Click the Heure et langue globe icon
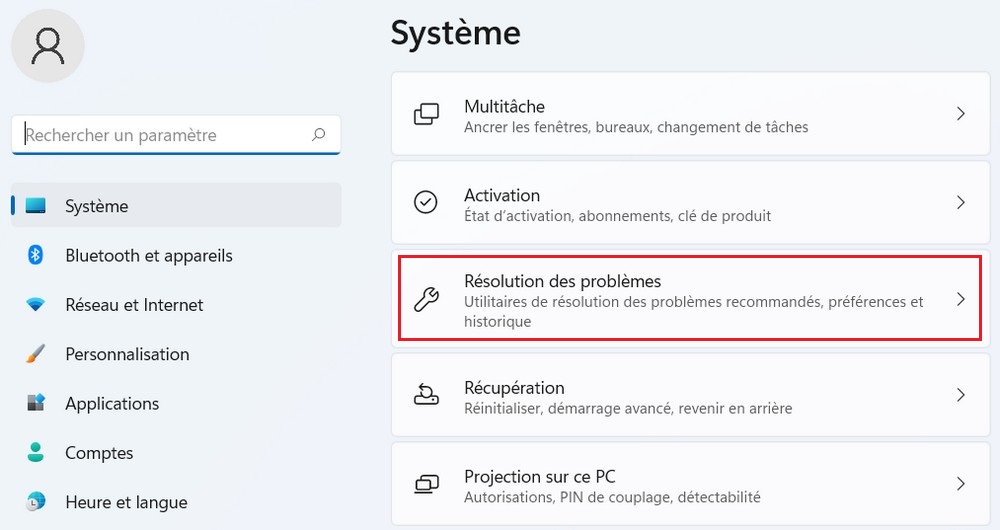The width and height of the screenshot is (1000, 530). [36, 501]
